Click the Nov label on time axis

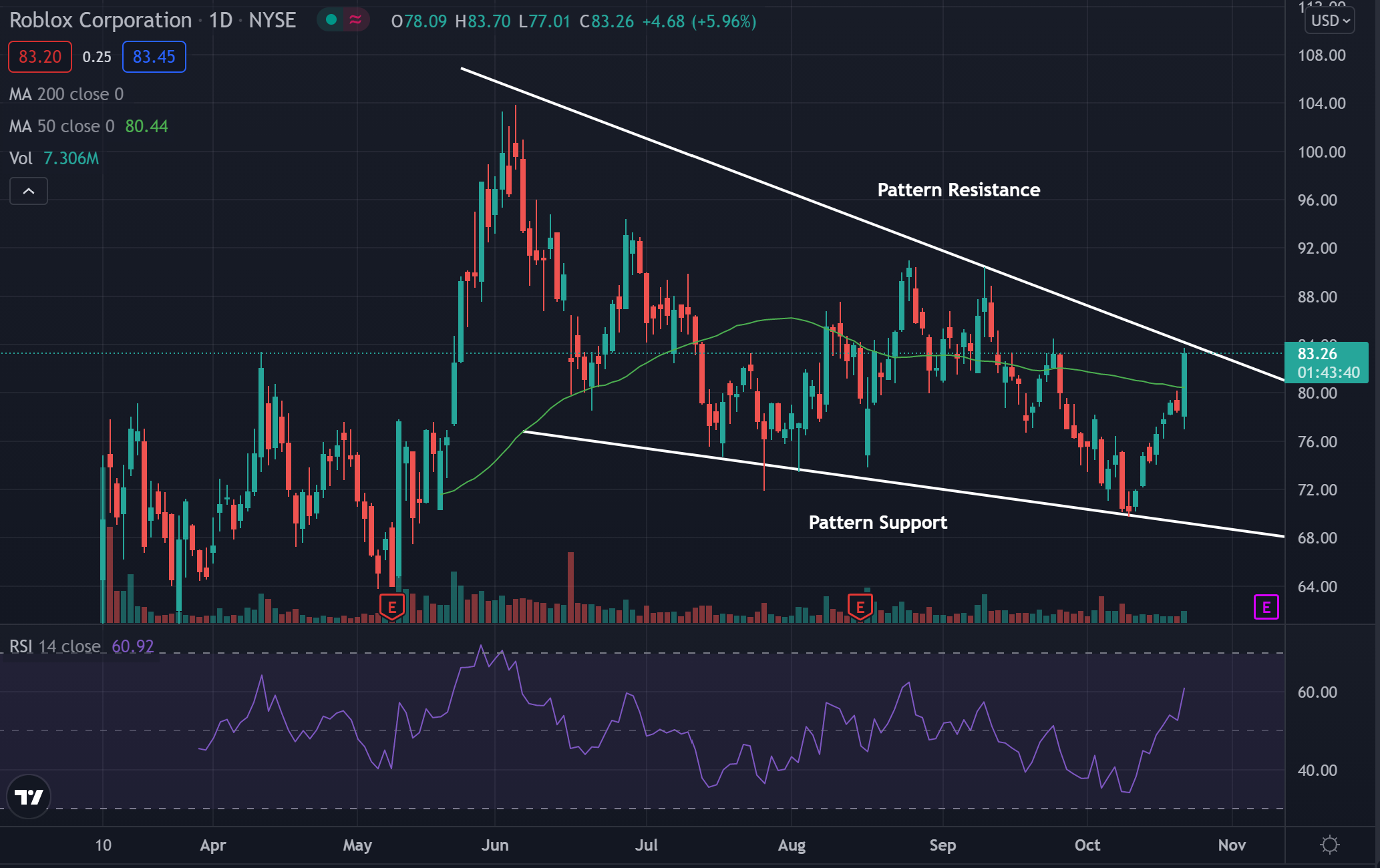coord(1232,845)
